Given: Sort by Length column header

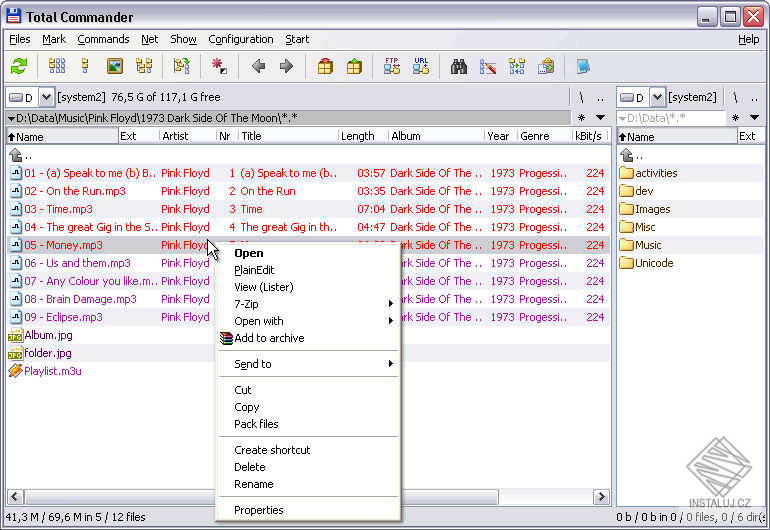Looking at the screenshot, I should [363, 136].
